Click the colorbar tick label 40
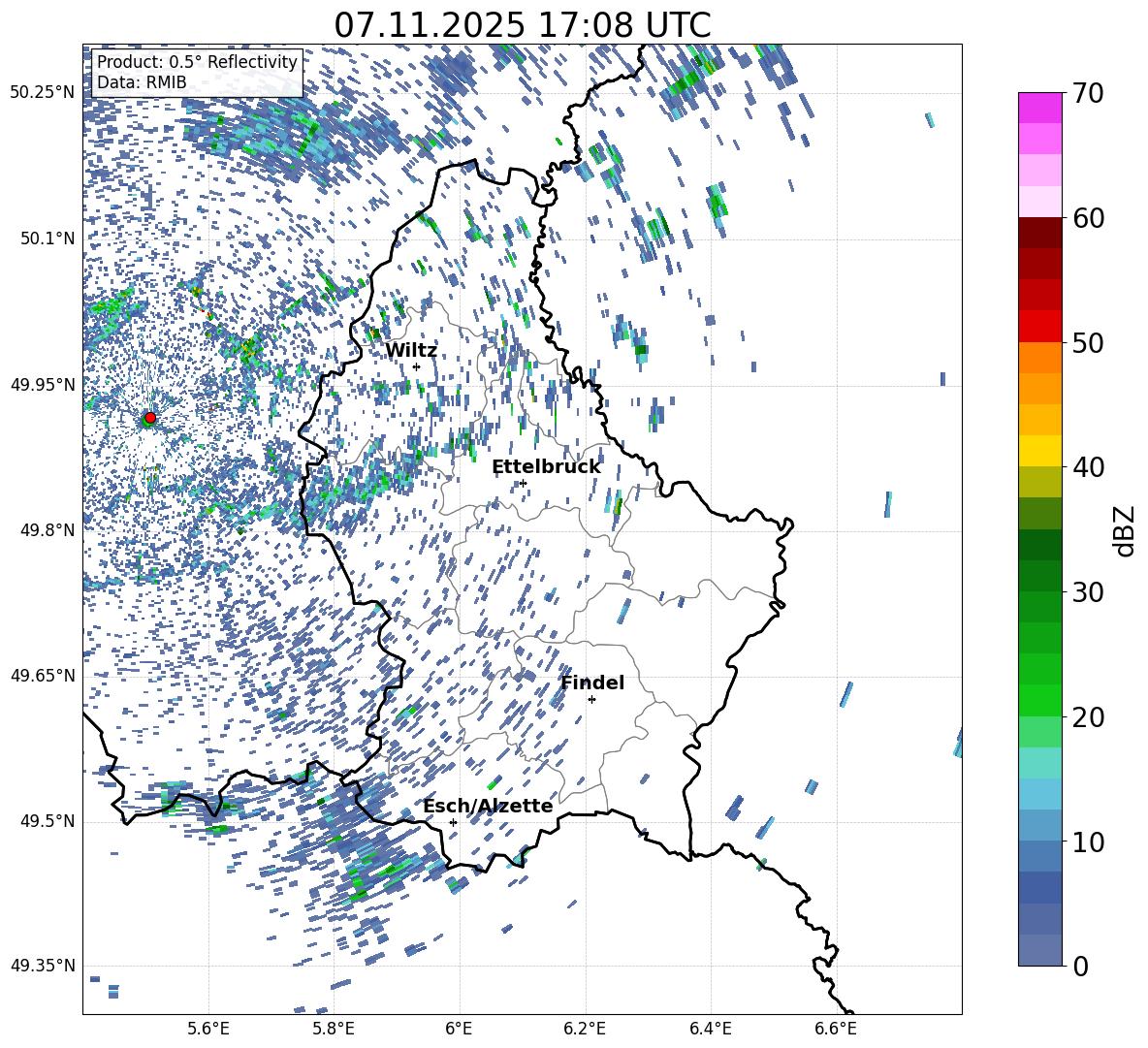Image resolution: width=1148 pixels, height=1048 pixels. (x=1088, y=467)
